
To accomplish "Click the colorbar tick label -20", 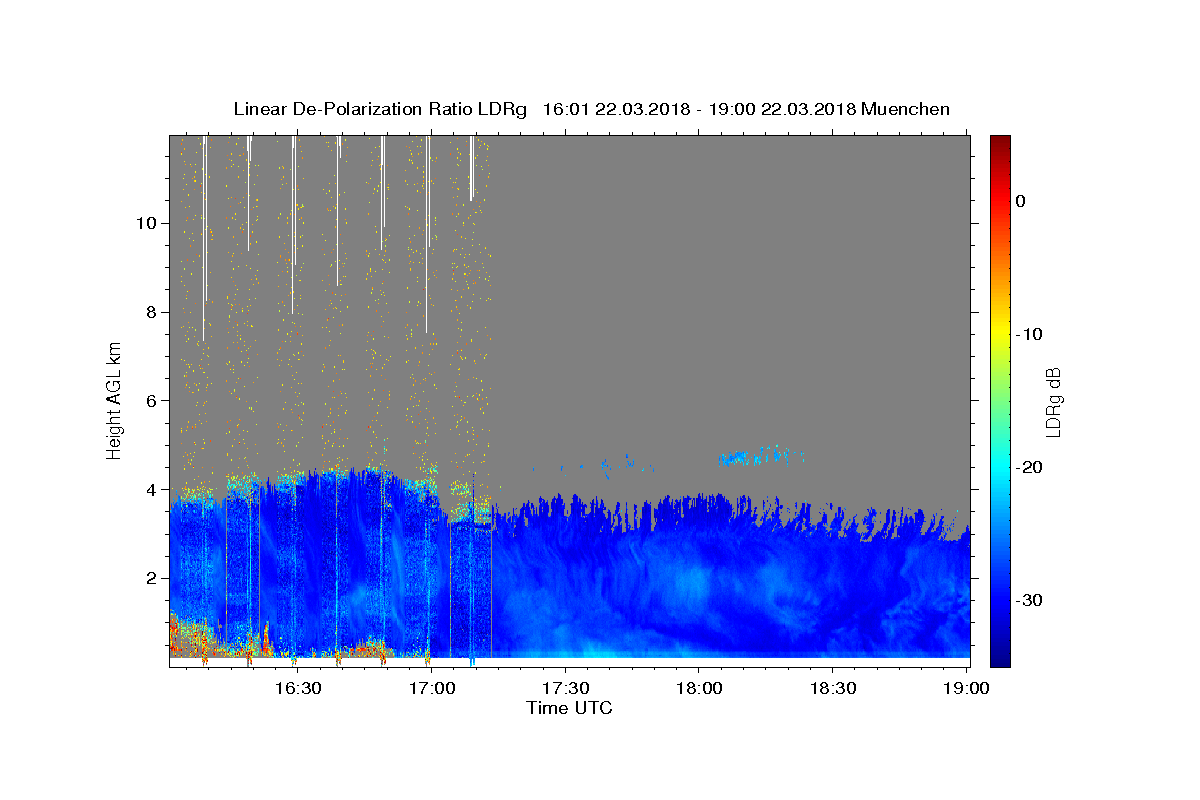I will [1030, 467].
